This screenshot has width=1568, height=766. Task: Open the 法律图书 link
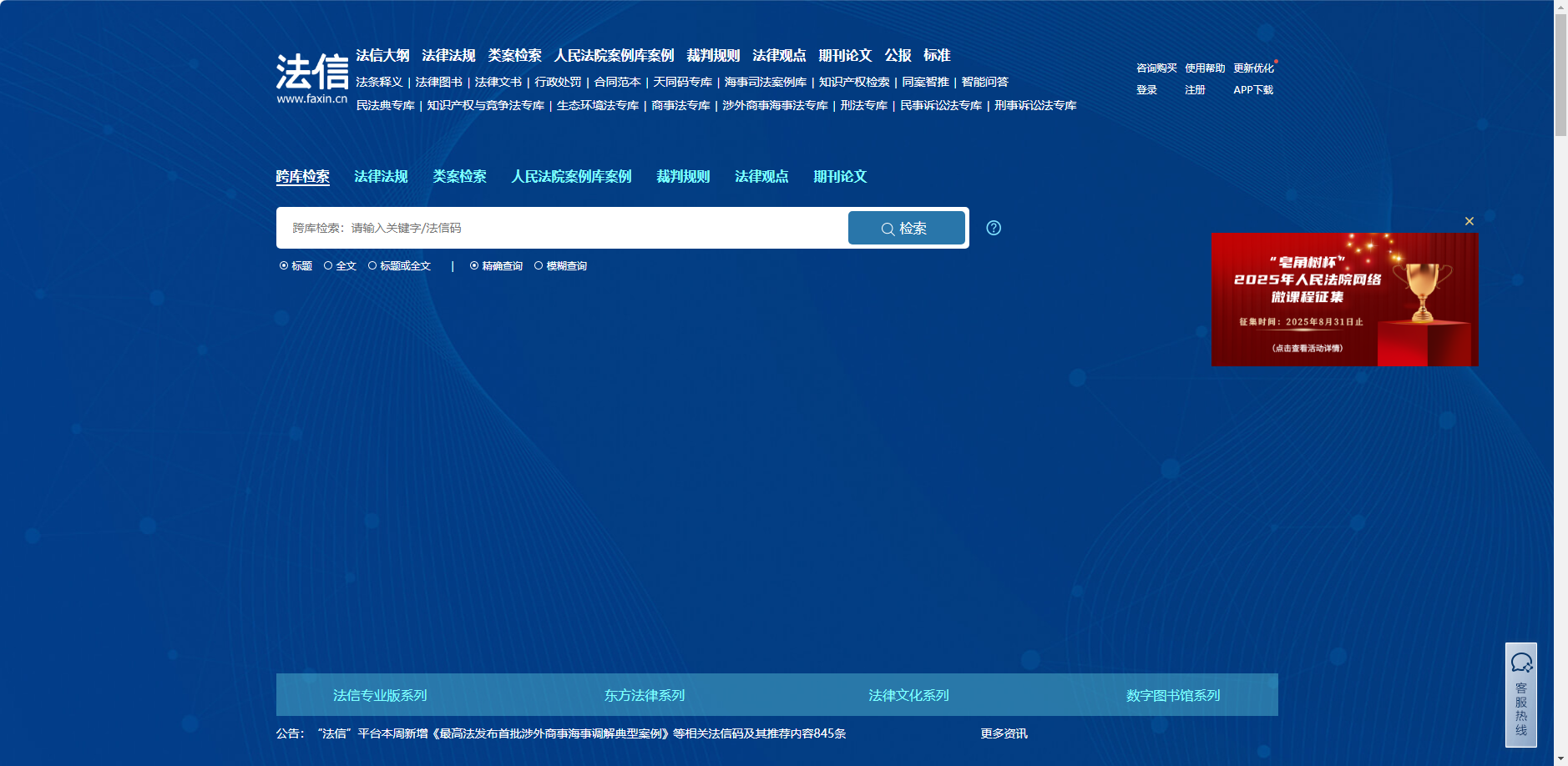[x=438, y=82]
